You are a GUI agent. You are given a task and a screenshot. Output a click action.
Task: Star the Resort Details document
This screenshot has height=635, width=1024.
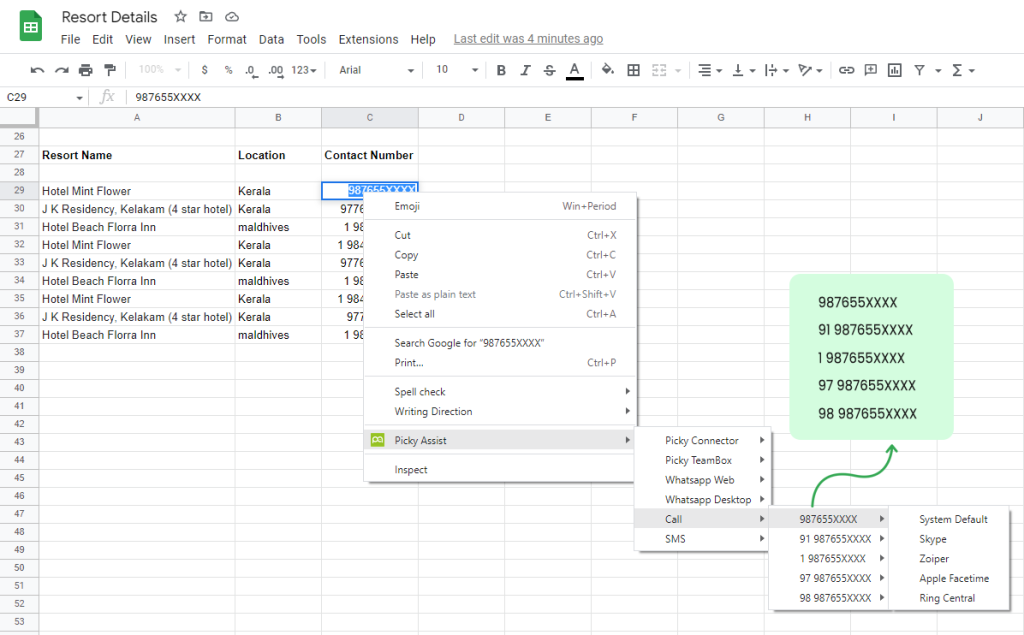181,16
